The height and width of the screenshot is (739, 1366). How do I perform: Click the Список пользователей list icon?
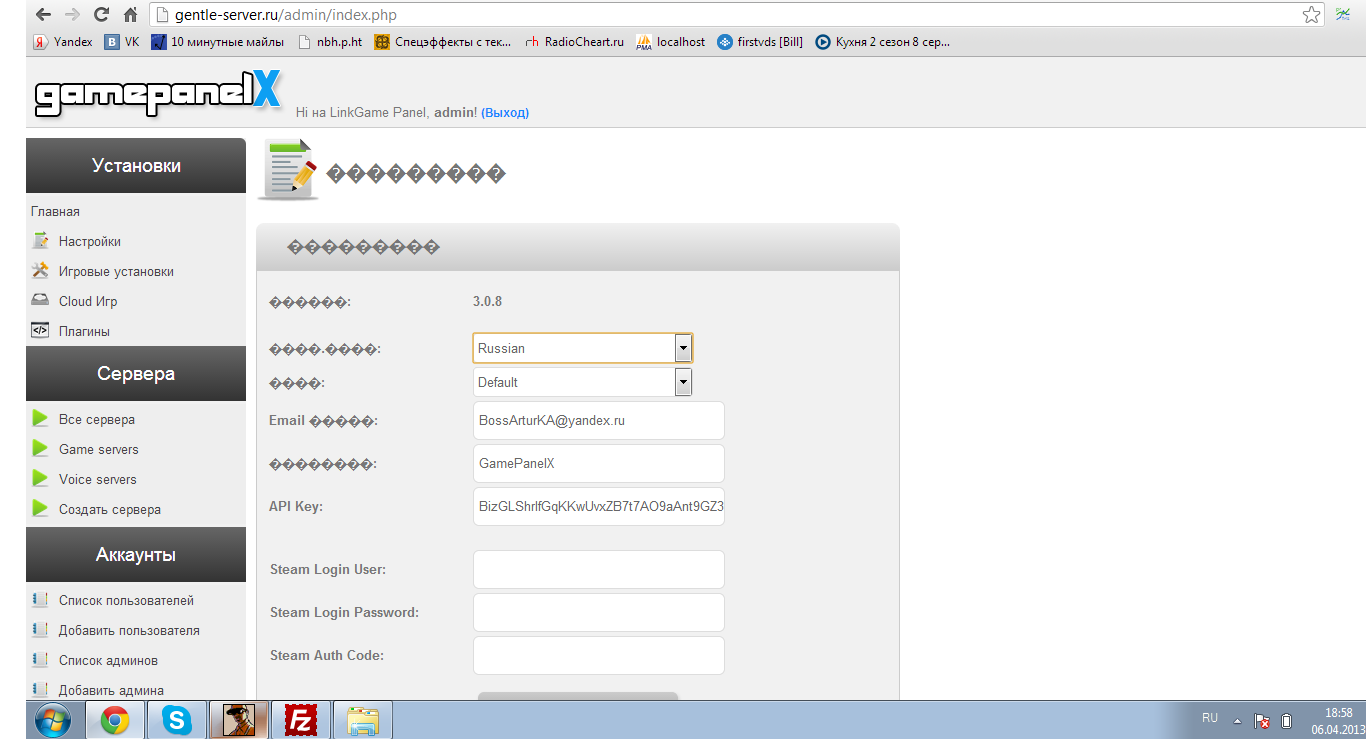pyautogui.click(x=40, y=600)
